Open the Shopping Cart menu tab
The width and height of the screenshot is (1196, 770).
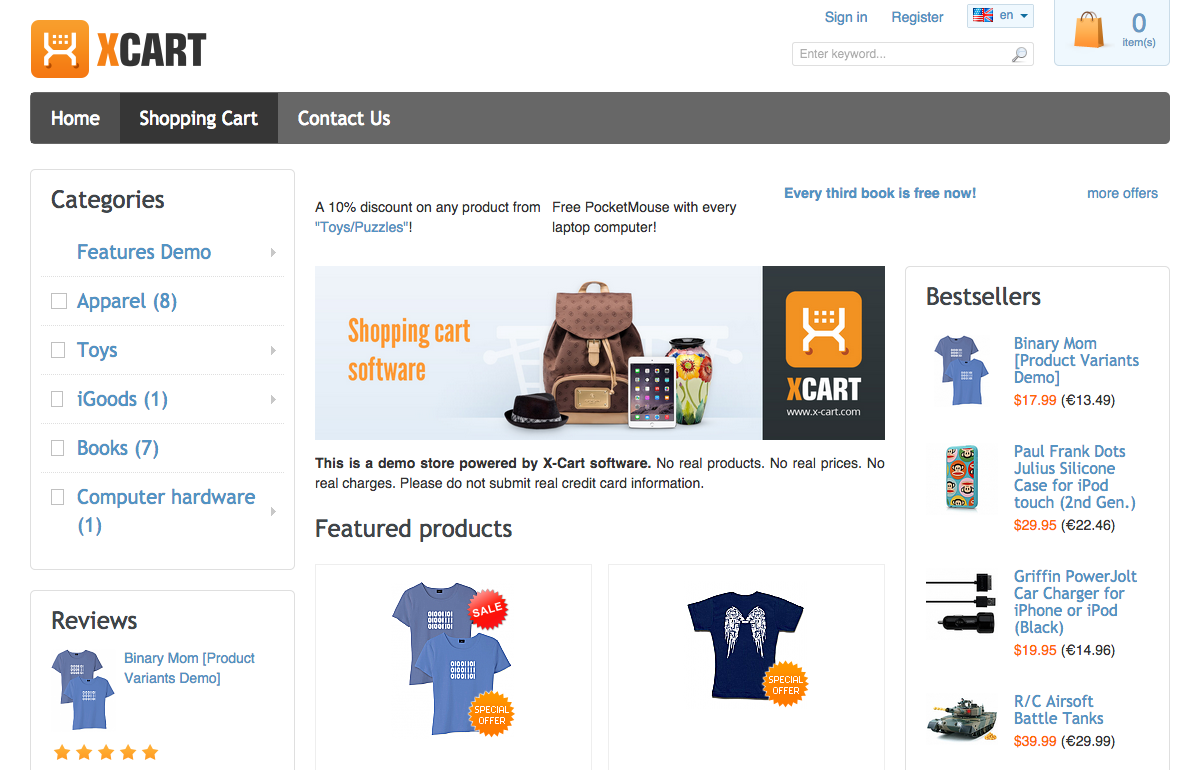[198, 118]
